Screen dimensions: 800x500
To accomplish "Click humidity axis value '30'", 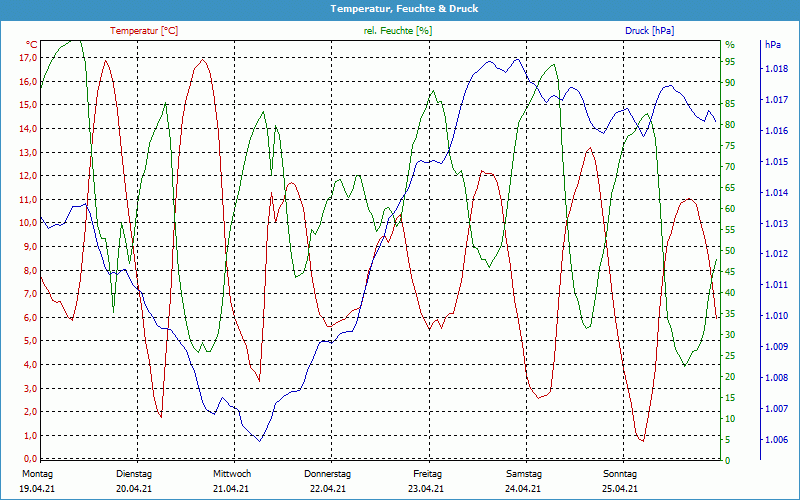I will click(730, 335).
